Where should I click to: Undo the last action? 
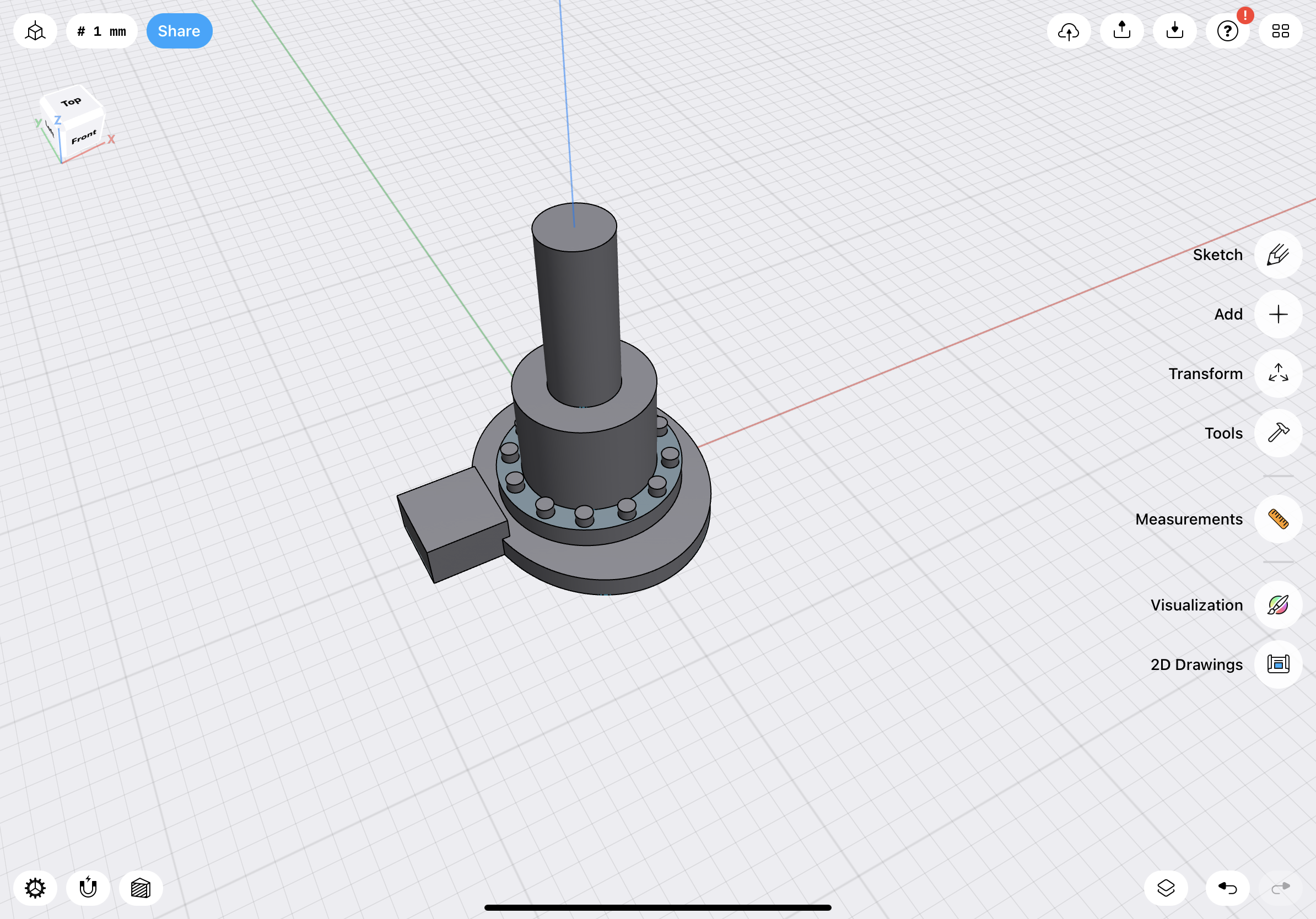1227,888
